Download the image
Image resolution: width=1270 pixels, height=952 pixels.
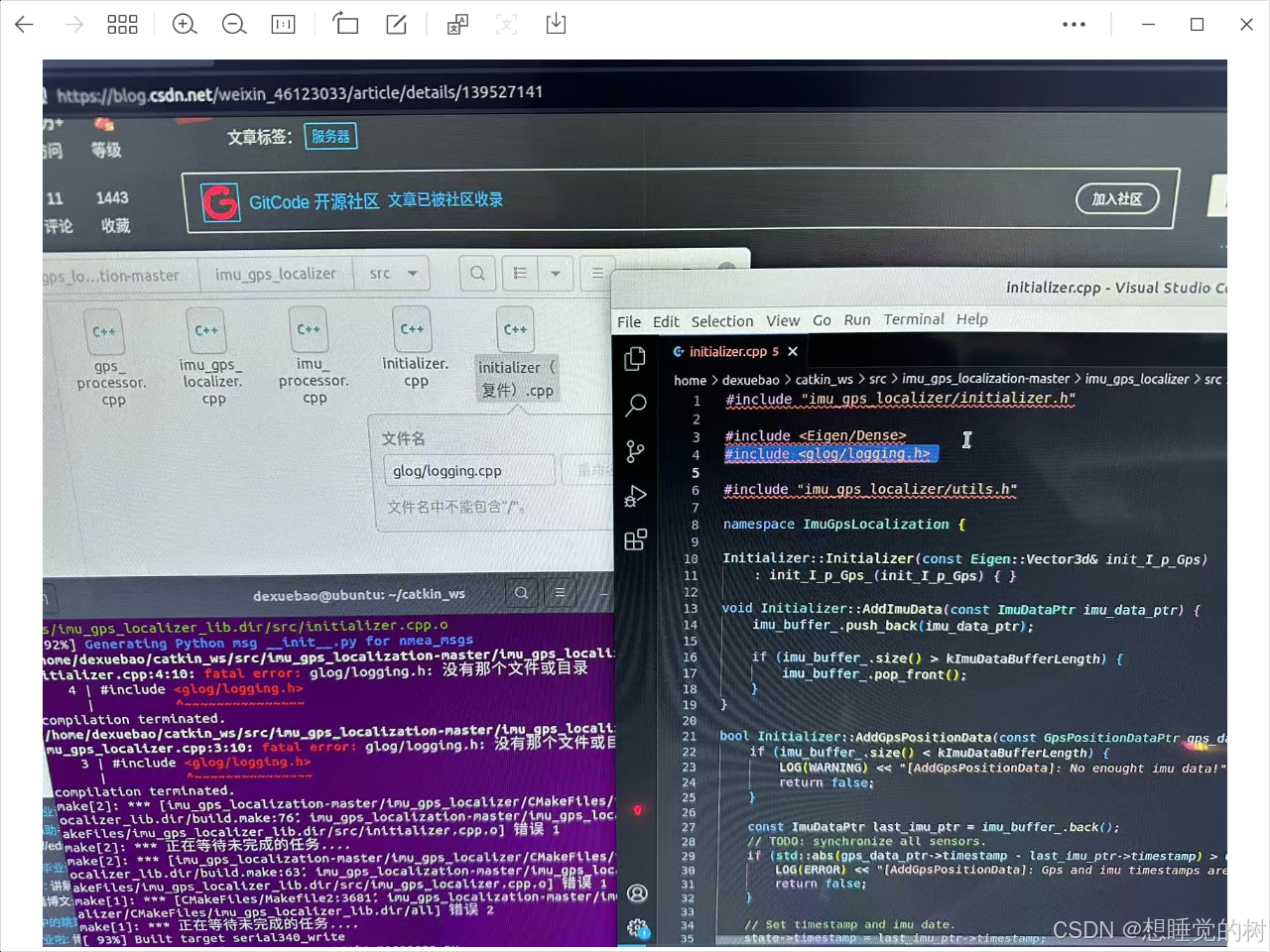point(556,24)
